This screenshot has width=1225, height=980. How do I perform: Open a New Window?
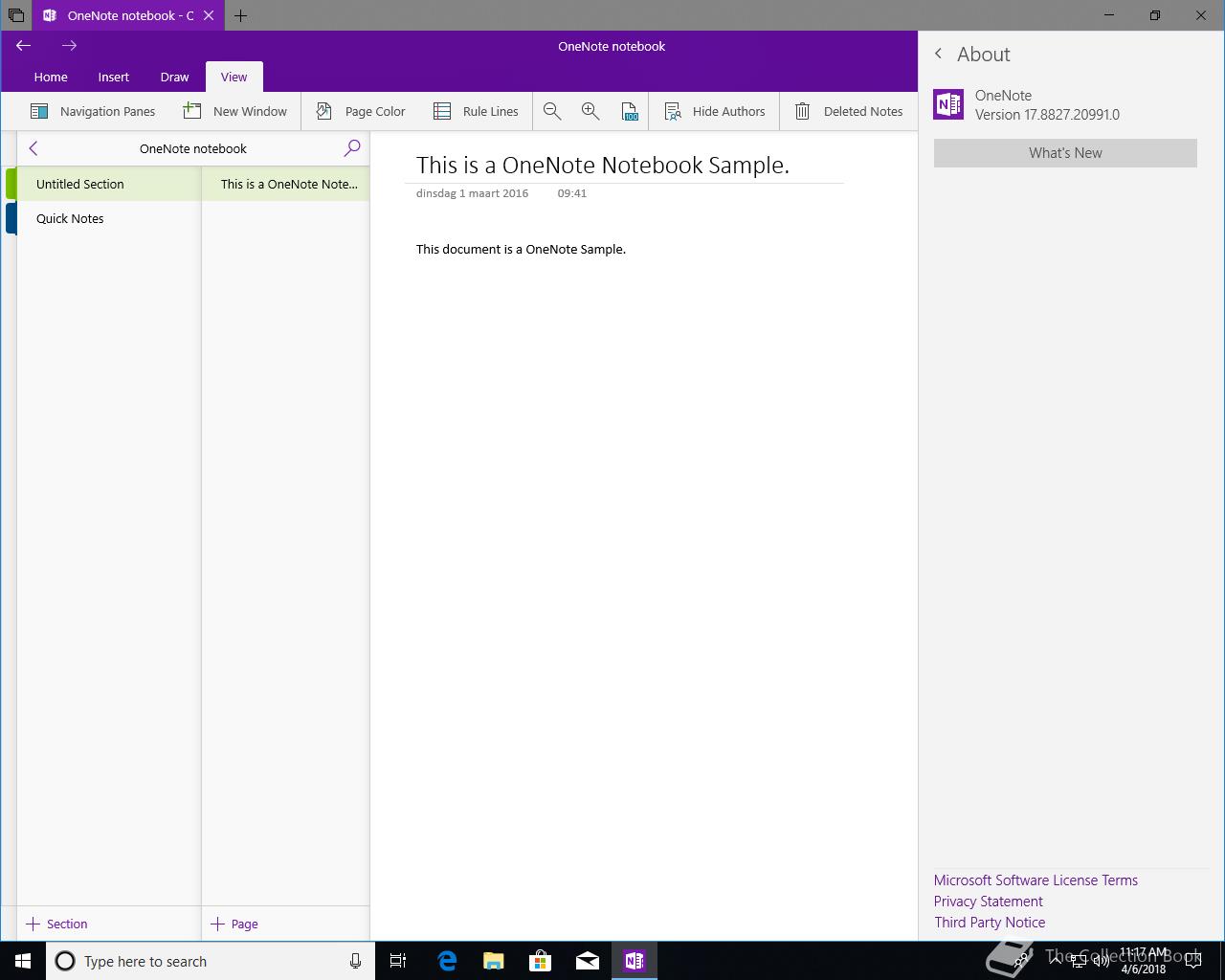pyautogui.click(x=235, y=111)
